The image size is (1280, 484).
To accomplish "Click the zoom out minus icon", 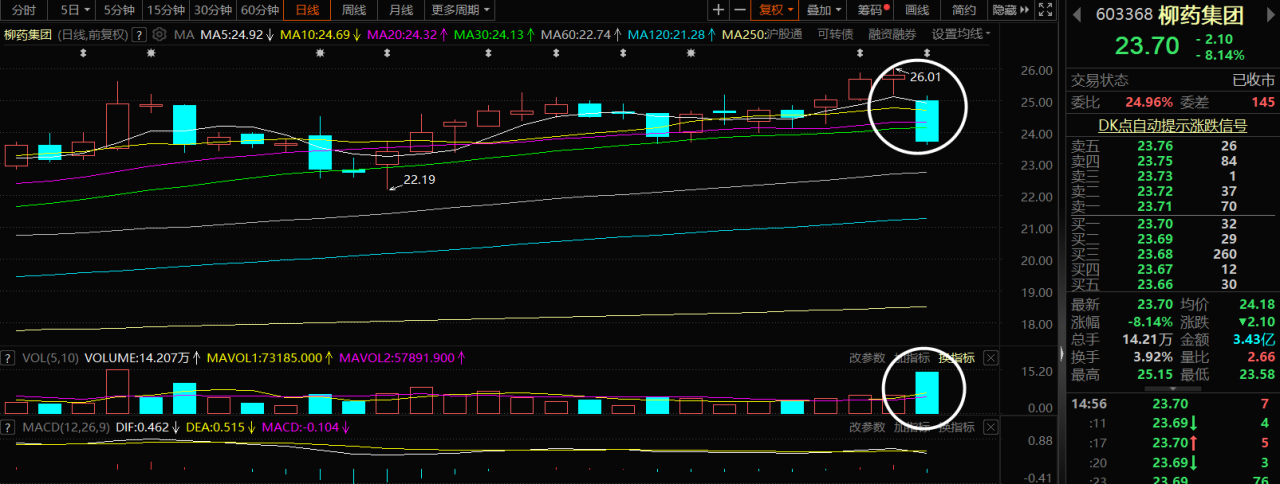I will pos(740,10).
